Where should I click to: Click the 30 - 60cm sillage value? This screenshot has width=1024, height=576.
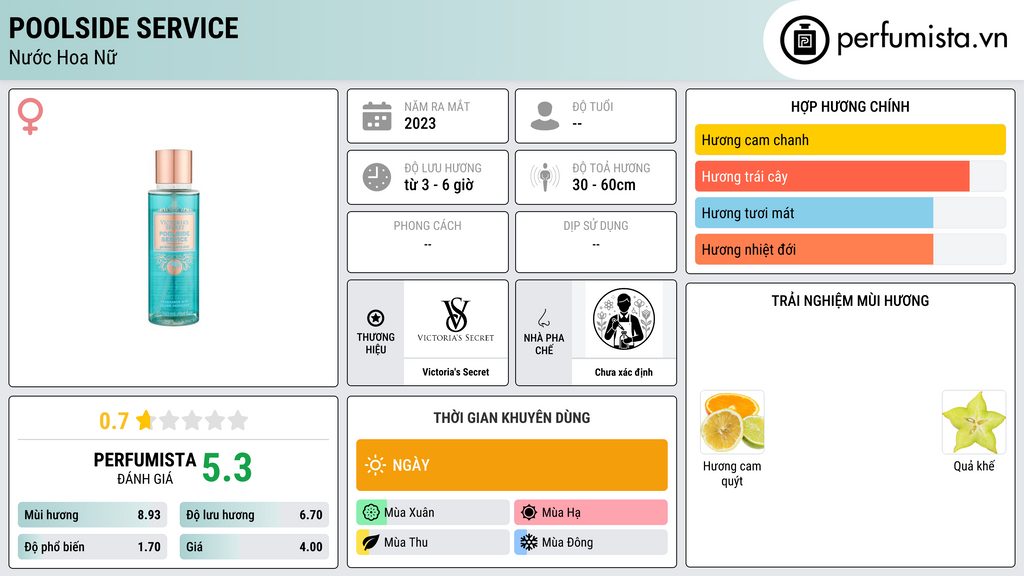point(604,185)
